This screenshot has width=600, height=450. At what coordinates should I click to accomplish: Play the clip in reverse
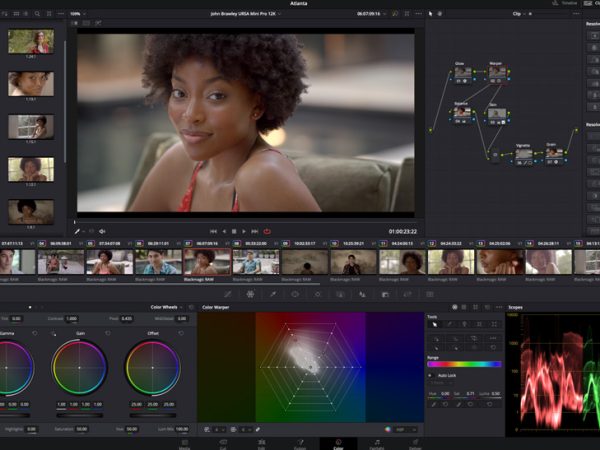[224, 232]
